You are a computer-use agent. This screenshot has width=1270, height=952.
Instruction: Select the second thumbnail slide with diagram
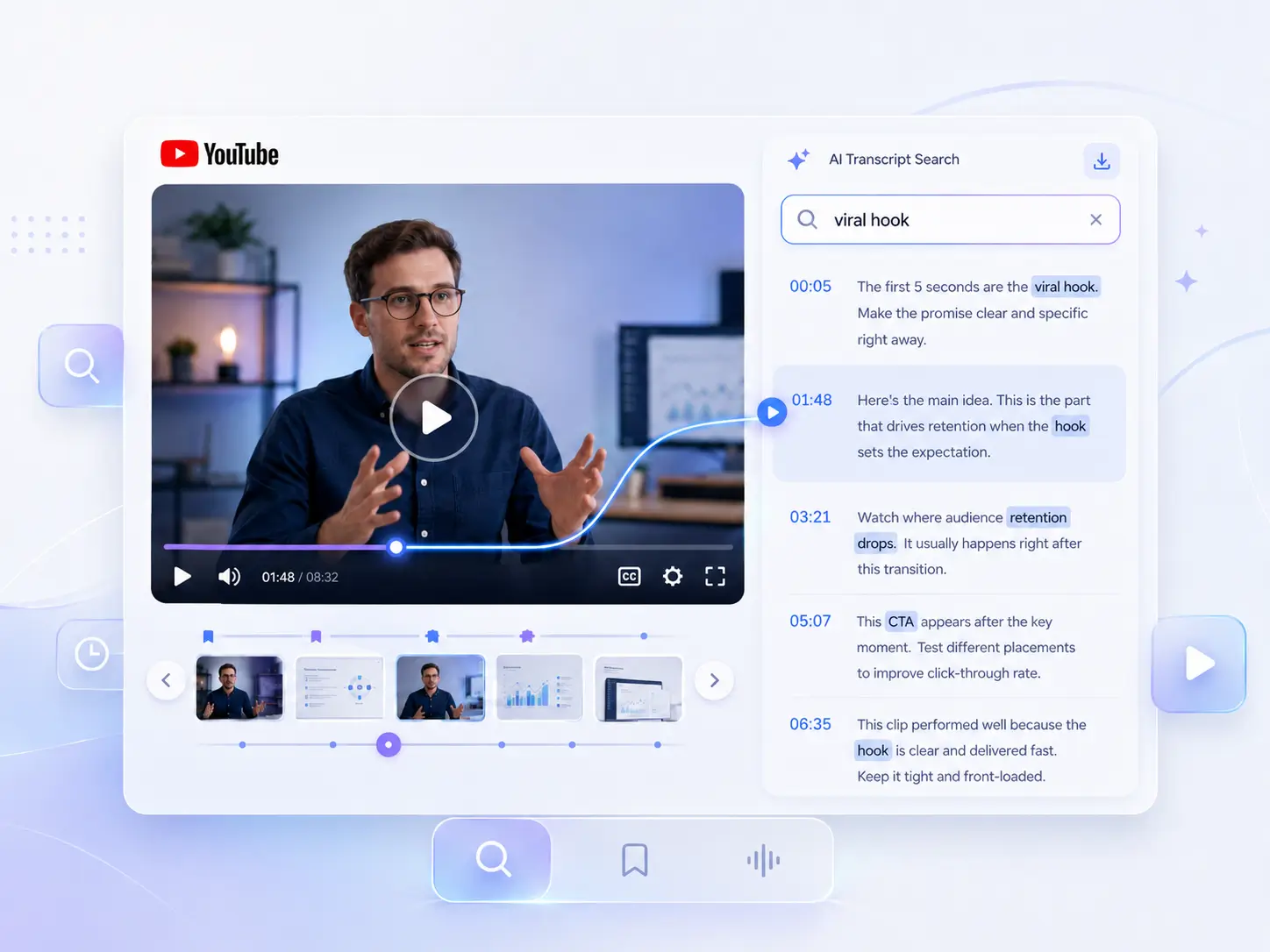339,688
